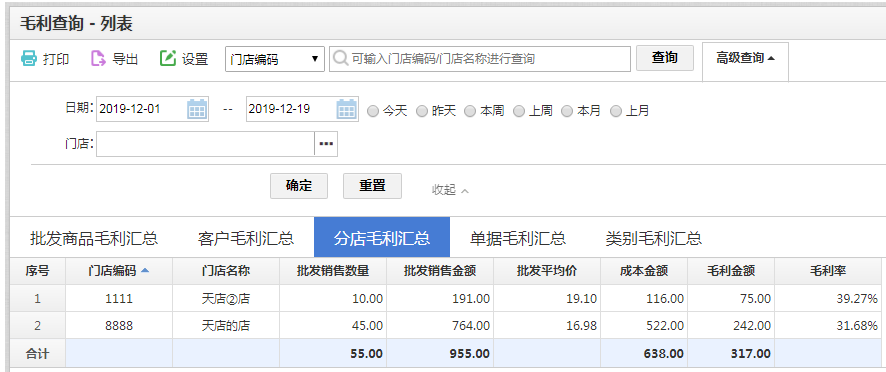Switch to 批发商品毛利汇总 tab
The height and width of the screenshot is (372, 886).
pyautogui.click(x=94, y=238)
